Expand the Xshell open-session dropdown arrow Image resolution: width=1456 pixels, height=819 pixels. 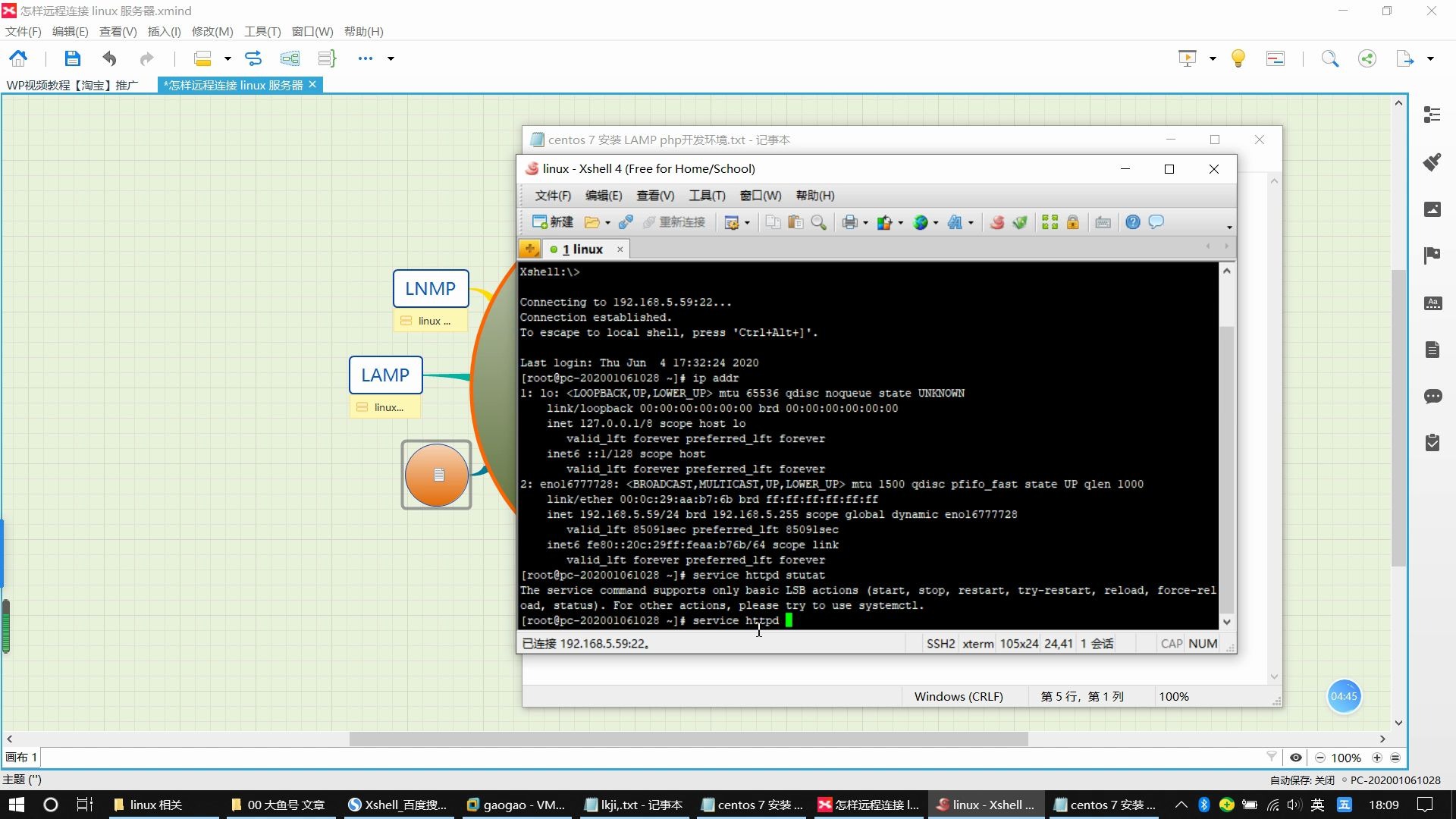pos(607,222)
